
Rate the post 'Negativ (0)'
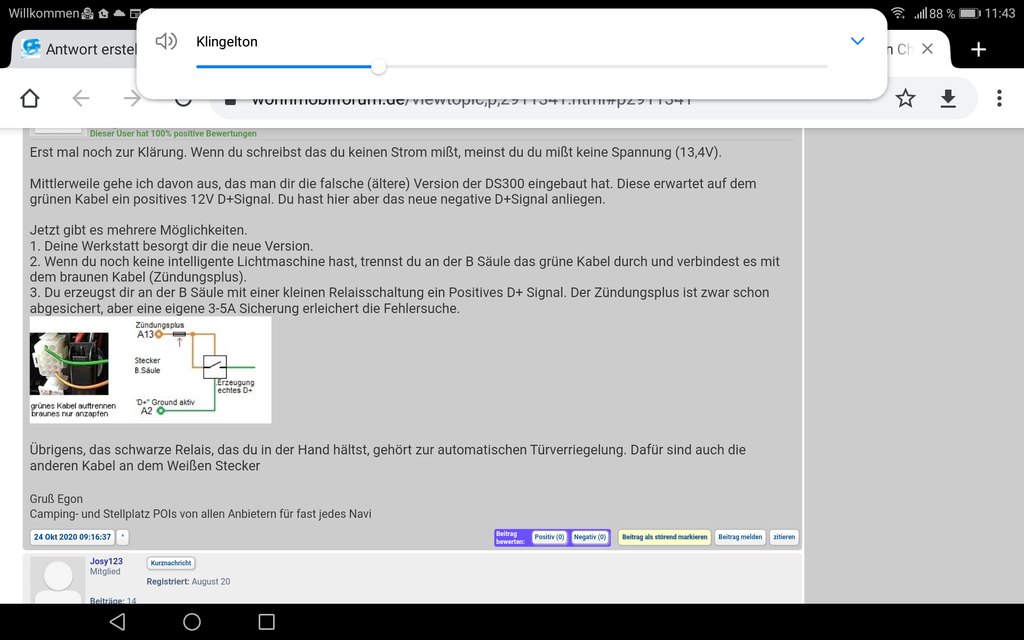pos(590,537)
